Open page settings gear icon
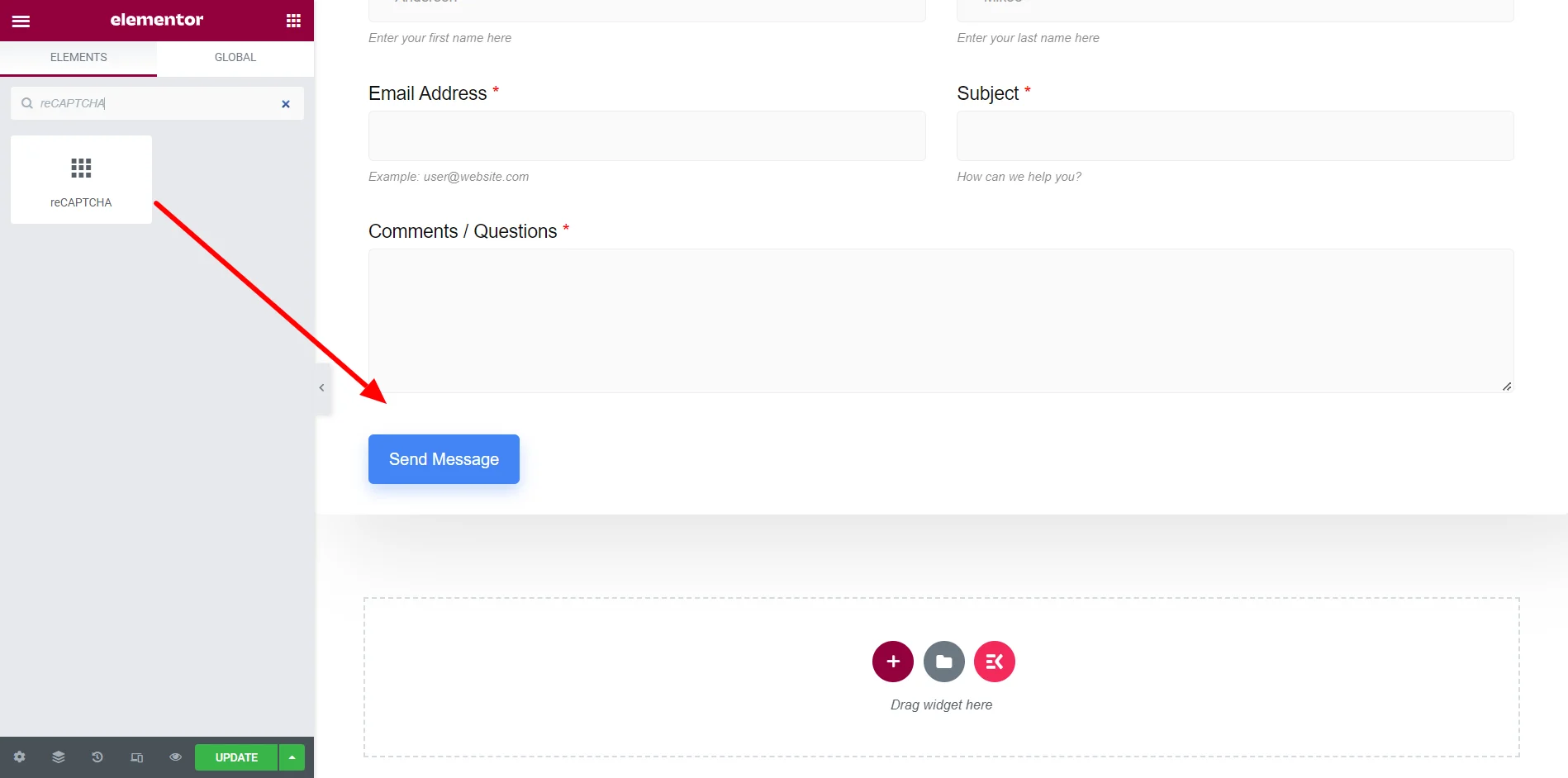Viewport: 1568px width, 778px height. coord(20,757)
